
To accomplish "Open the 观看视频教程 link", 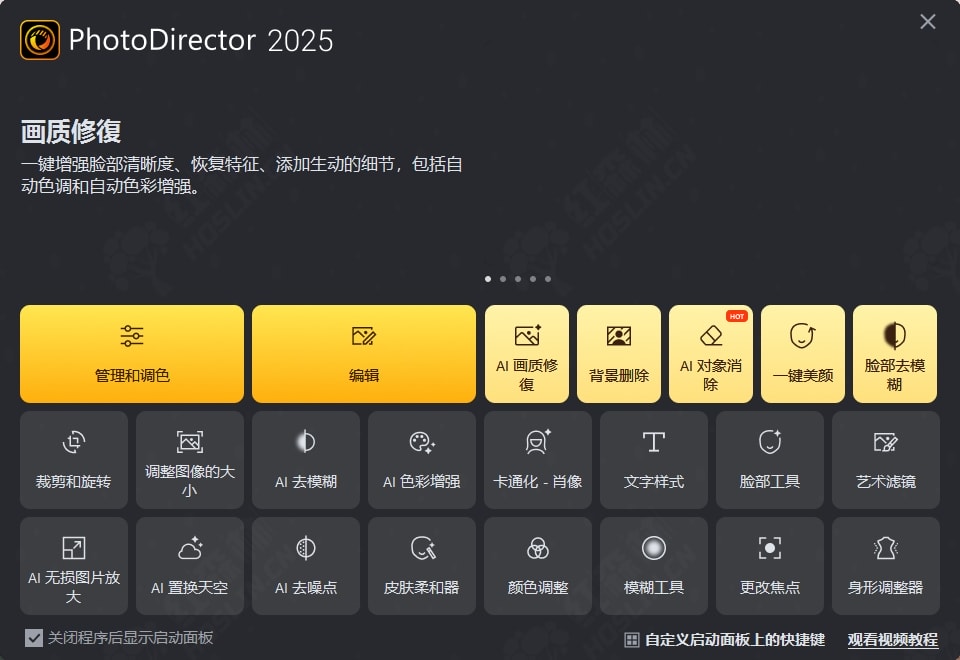I will tap(893, 640).
